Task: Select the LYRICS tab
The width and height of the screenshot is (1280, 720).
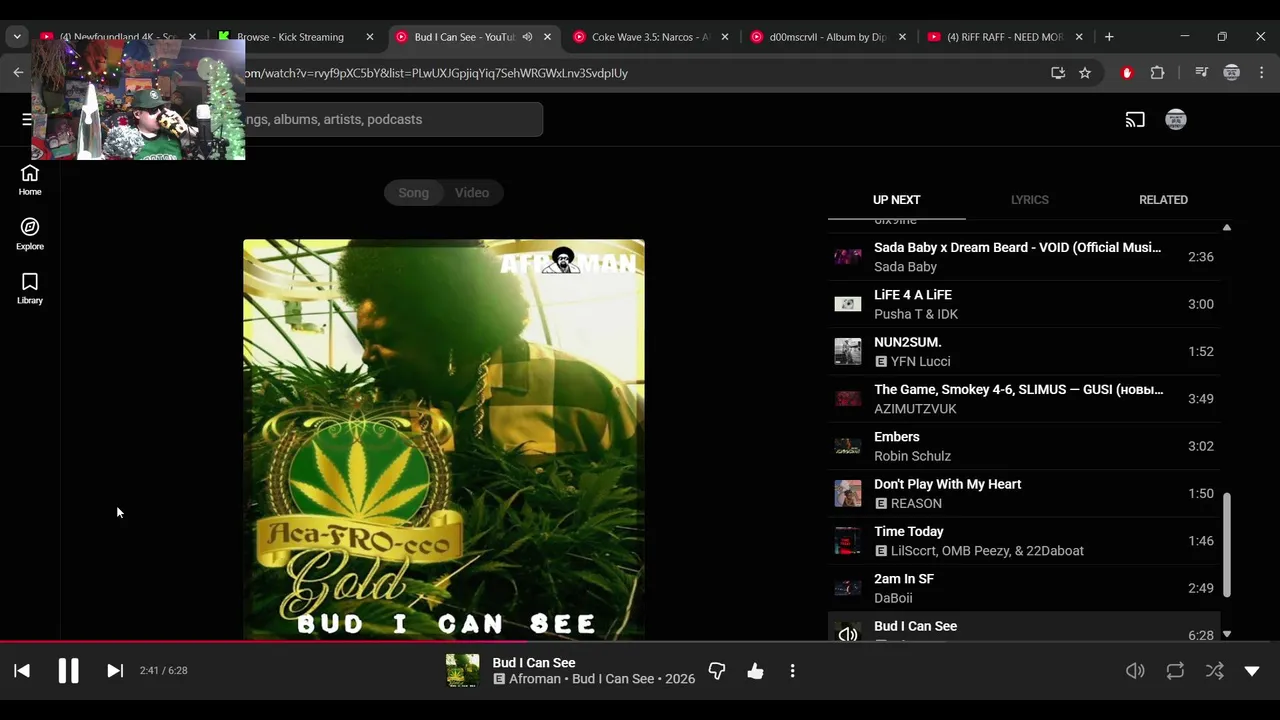Action: click(x=1029, y=200)
